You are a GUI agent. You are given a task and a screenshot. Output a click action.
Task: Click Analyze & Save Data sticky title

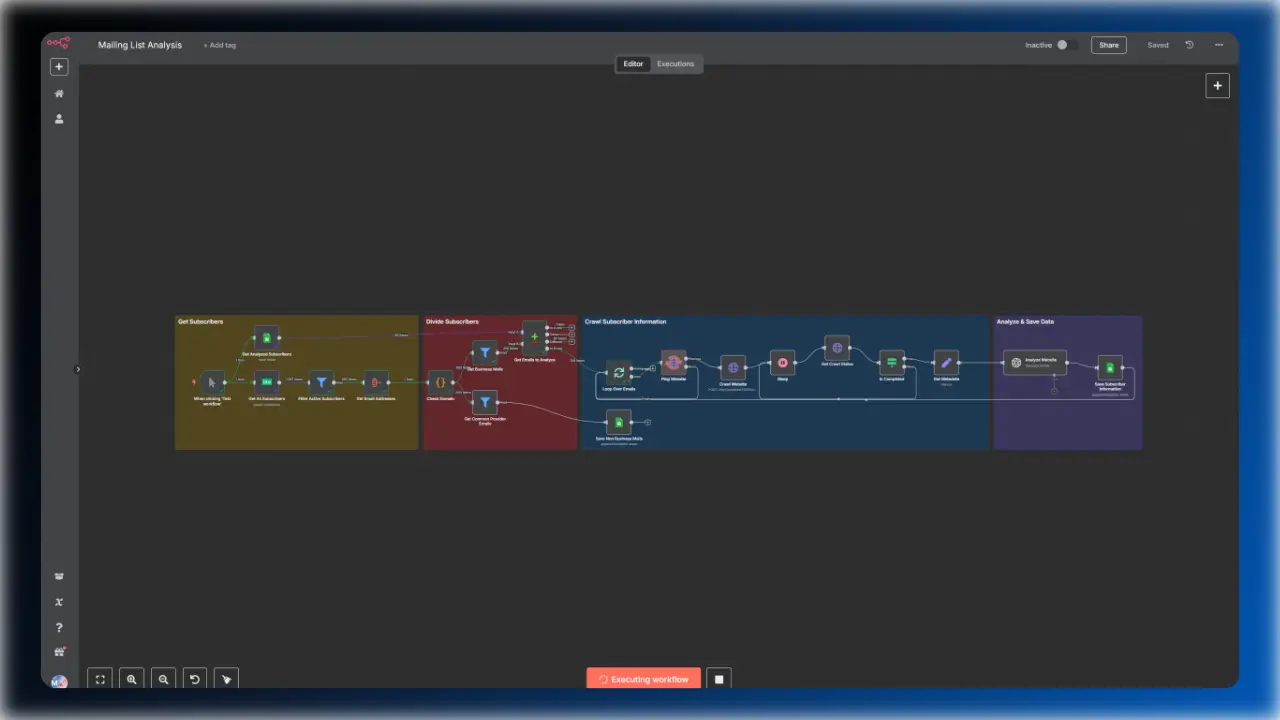(1025, 322)
